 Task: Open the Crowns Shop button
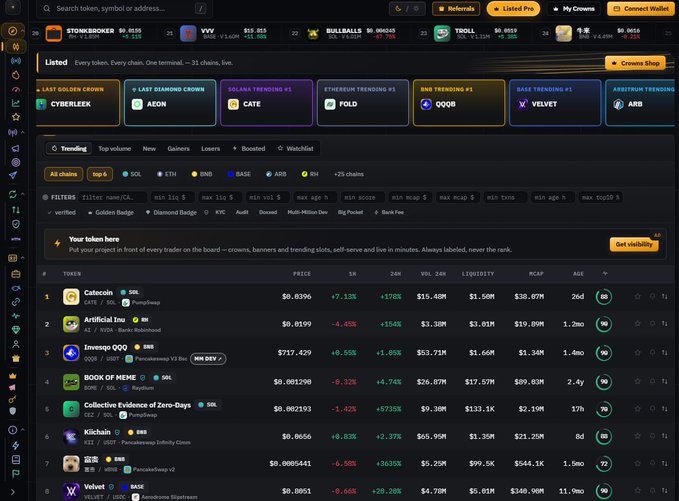click(636, 63)
